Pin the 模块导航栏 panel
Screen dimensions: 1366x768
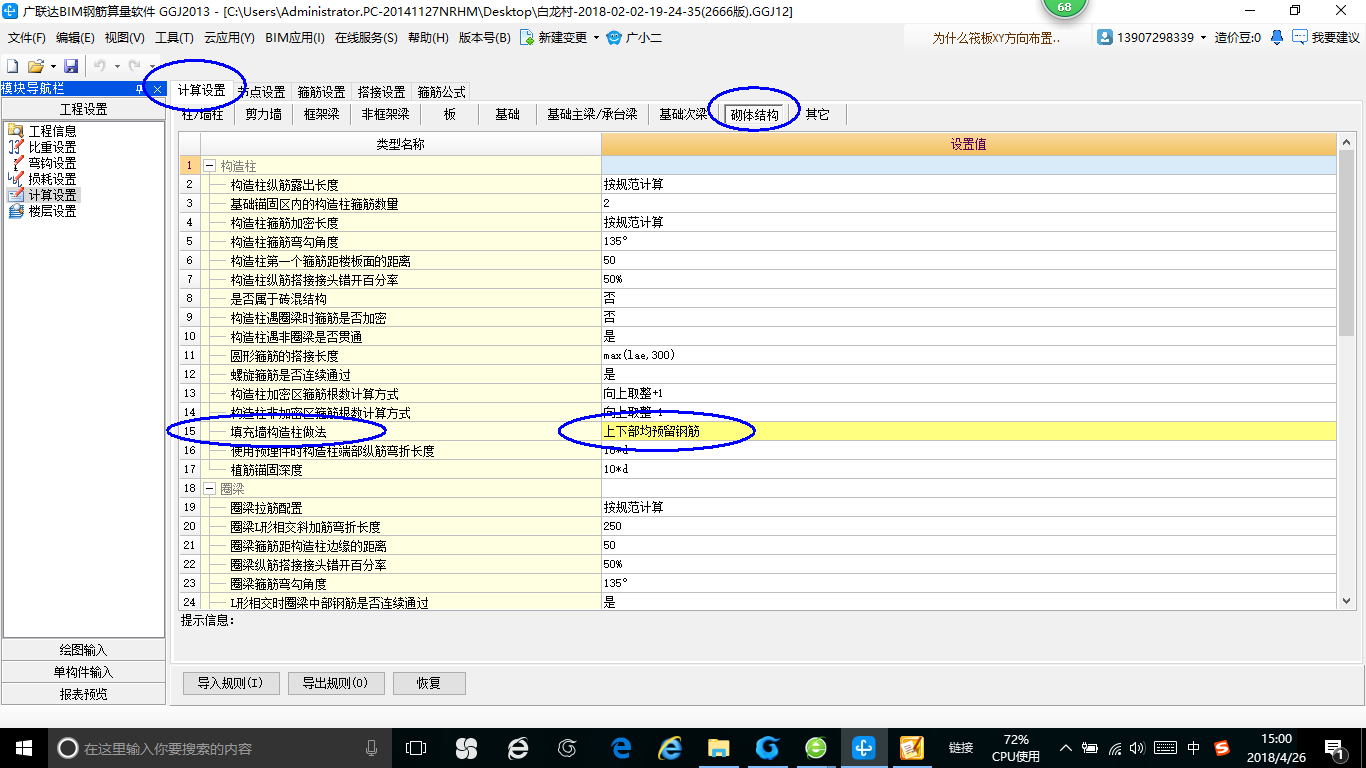click(x=140, y=89)
